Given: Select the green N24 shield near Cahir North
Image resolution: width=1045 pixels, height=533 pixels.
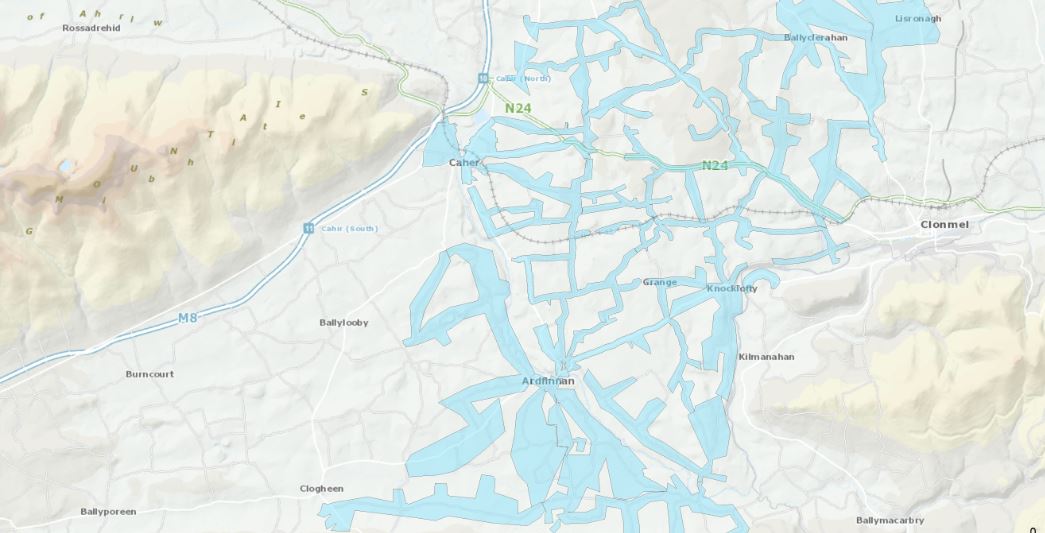Looking at the screenshot, I should tap(518, 108).
